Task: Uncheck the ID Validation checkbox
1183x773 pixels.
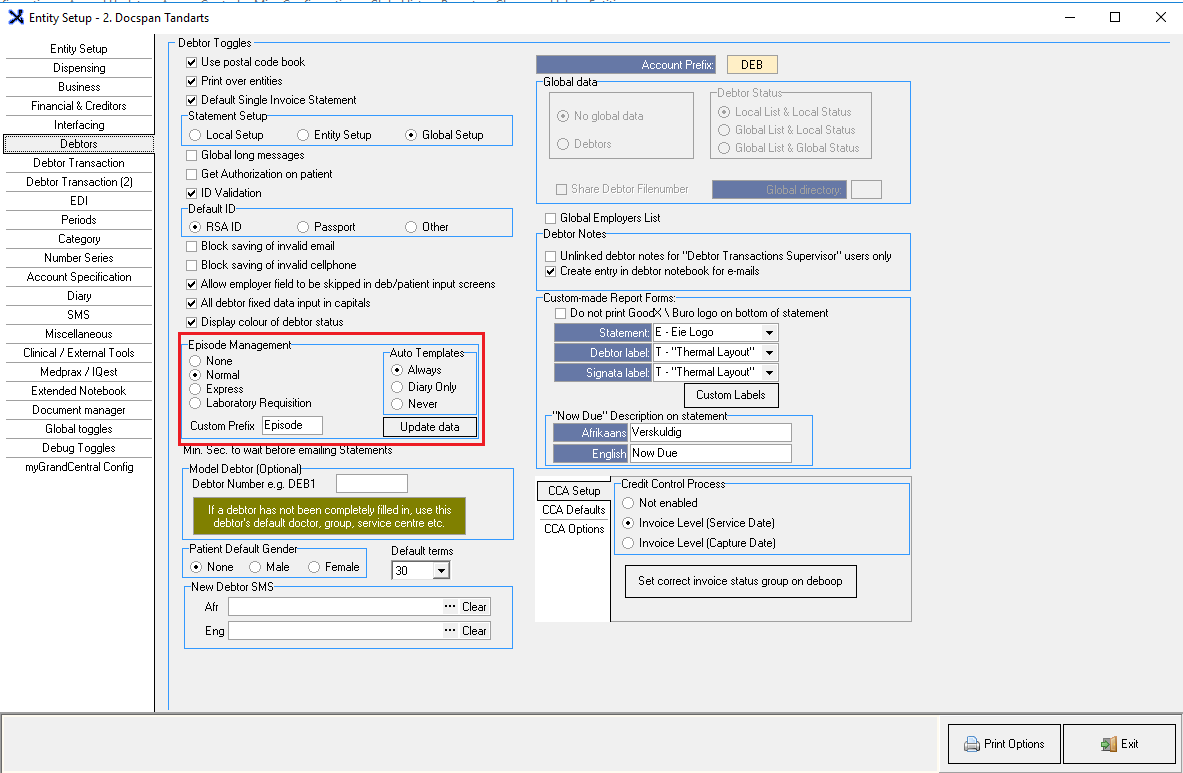Action: tap(192, 193)
